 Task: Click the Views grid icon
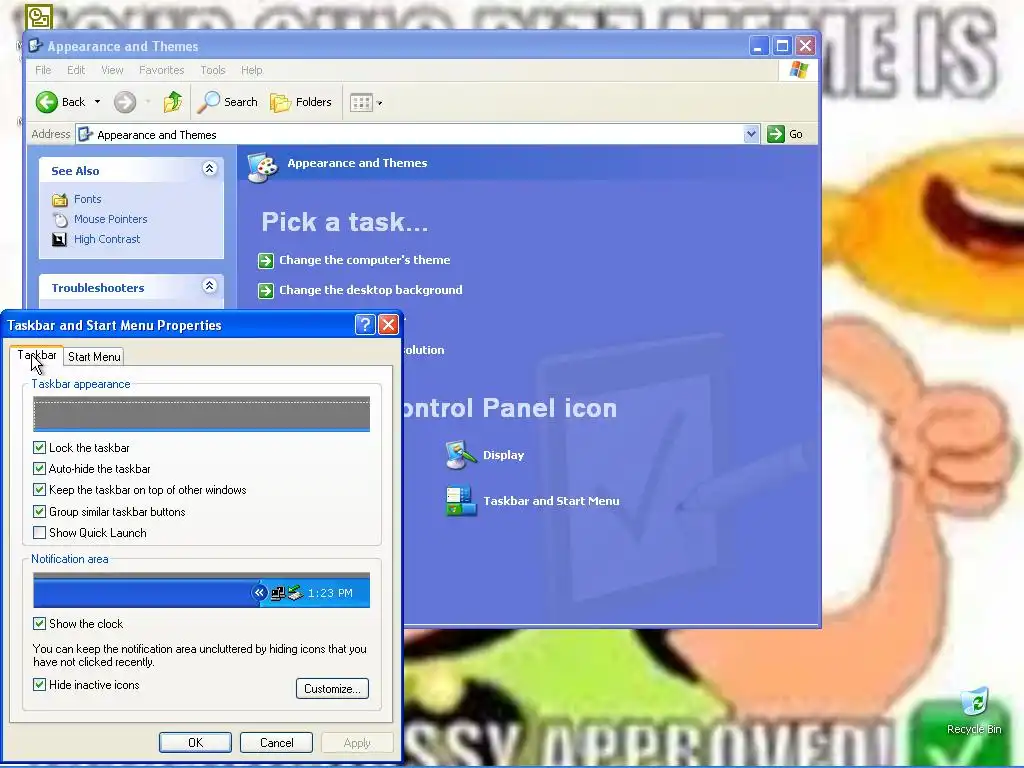pos(361,103)
